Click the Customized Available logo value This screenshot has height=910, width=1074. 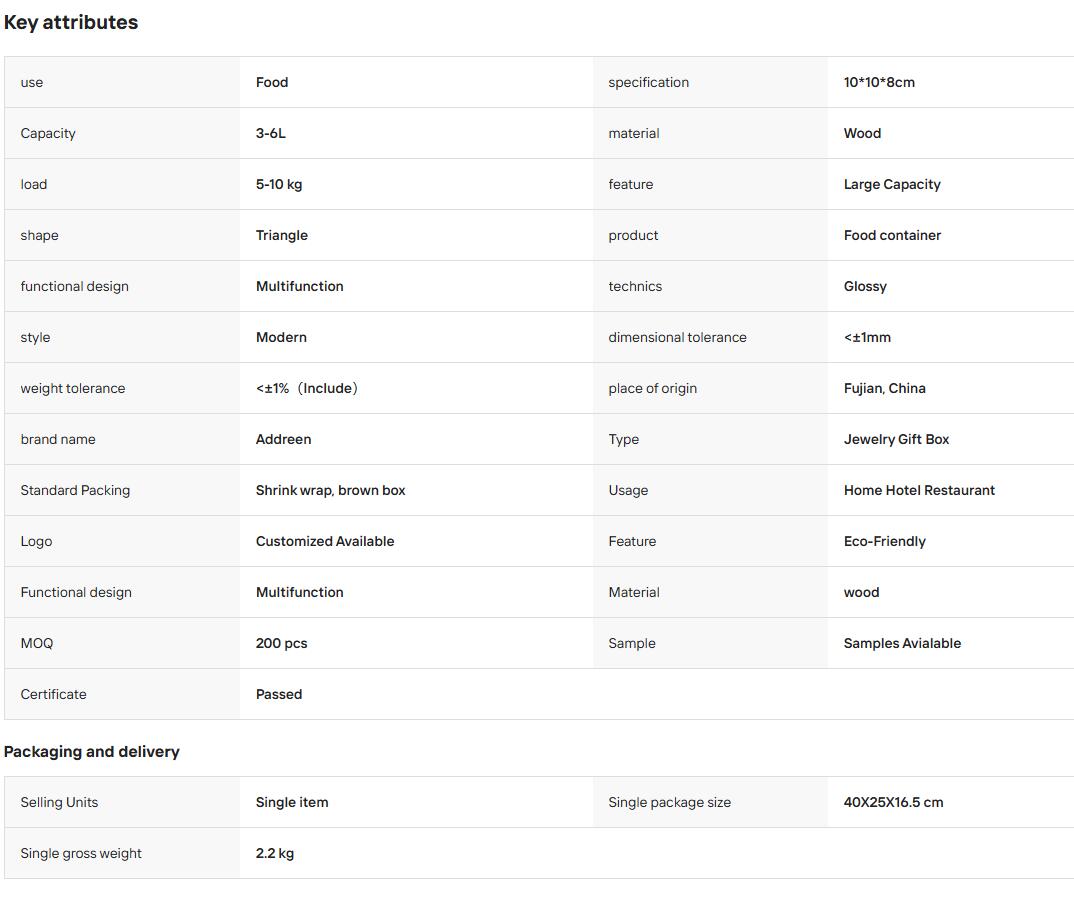pyautogui.click(x=325, y=542)
